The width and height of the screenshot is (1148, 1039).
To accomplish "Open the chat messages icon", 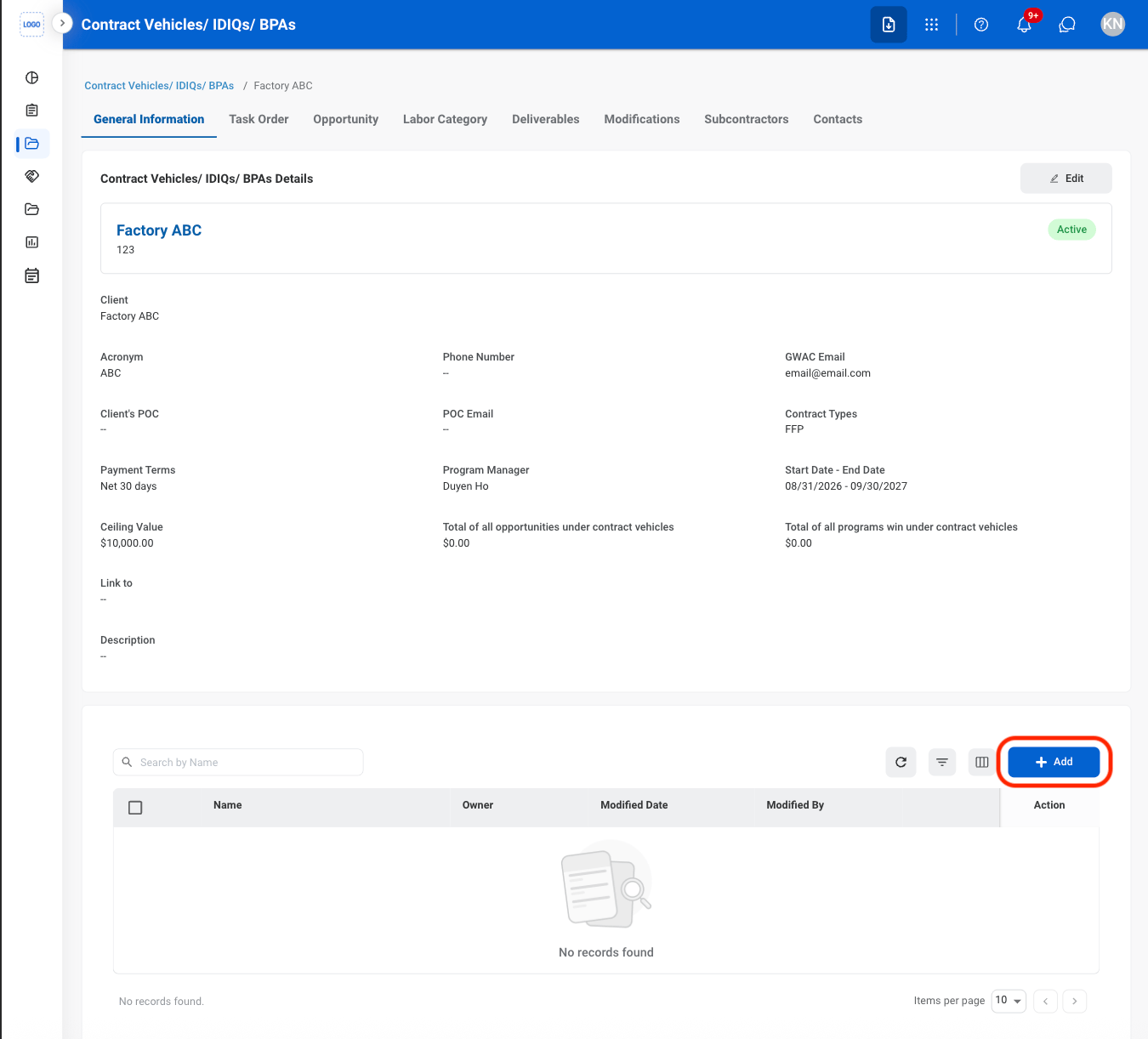I will click(x=1067, y=25).
